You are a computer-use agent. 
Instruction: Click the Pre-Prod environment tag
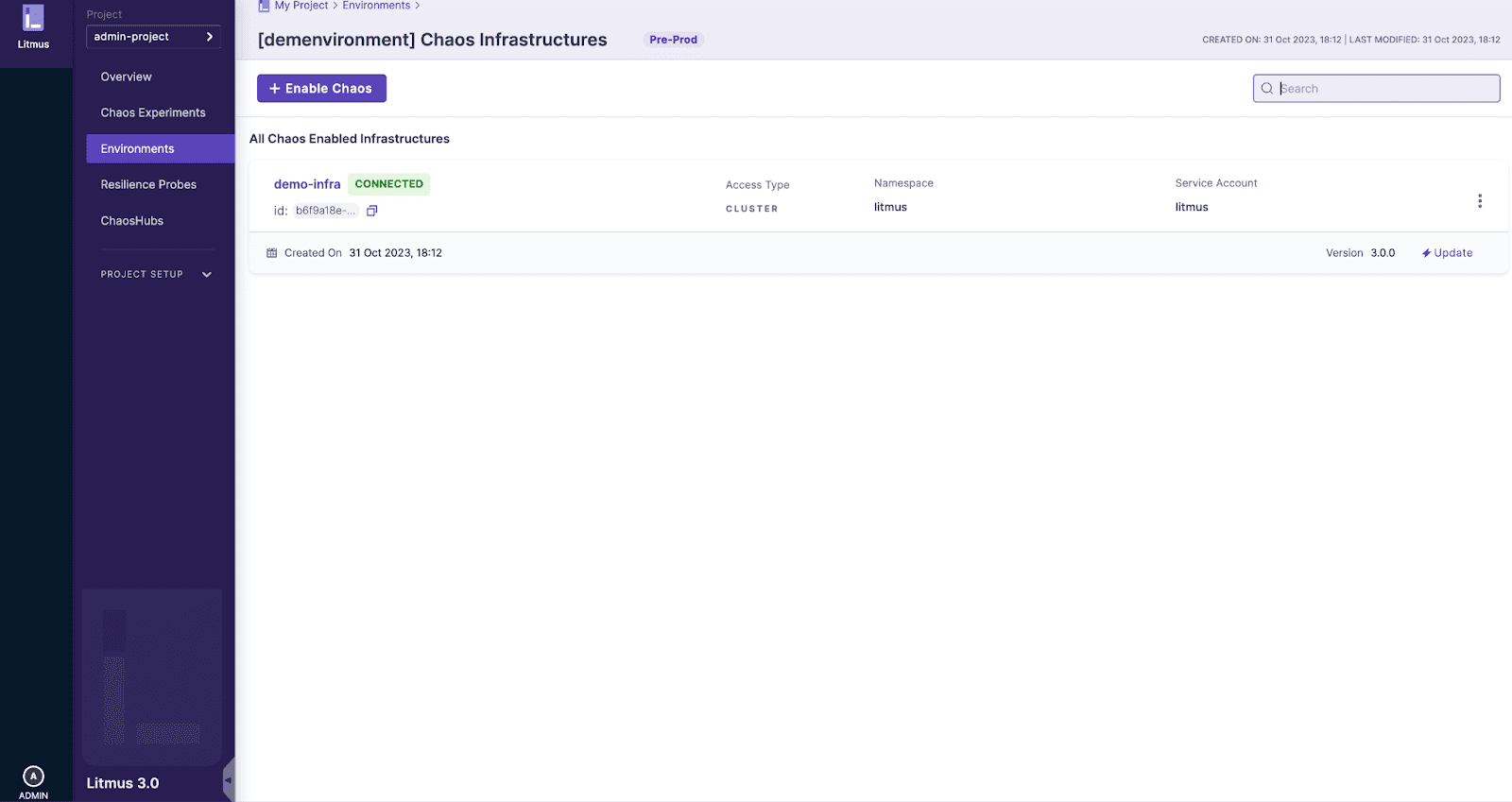pyautogui.click(x=673, y=40)
